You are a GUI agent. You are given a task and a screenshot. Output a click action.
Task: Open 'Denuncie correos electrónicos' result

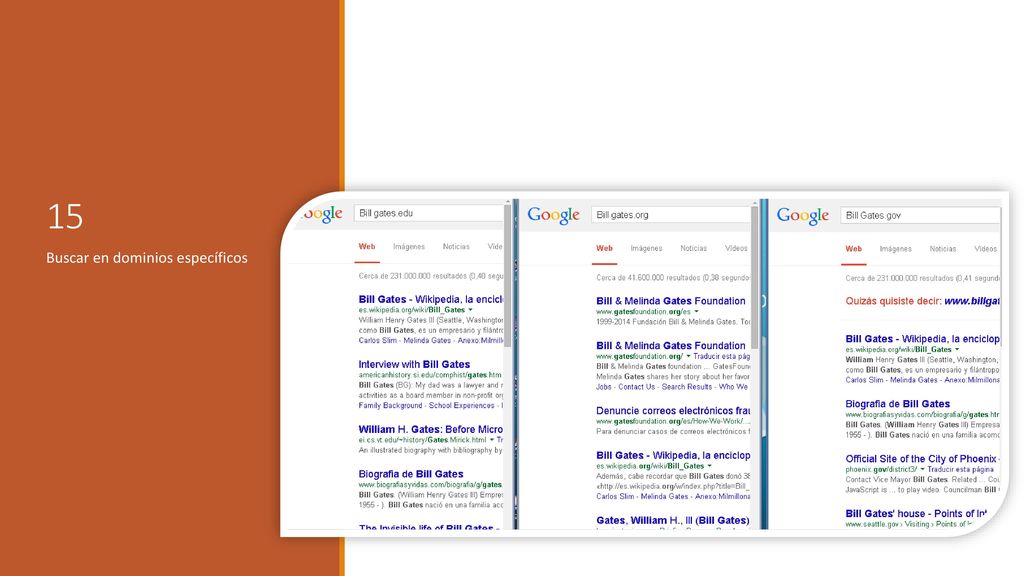click(x=673, y=411)
